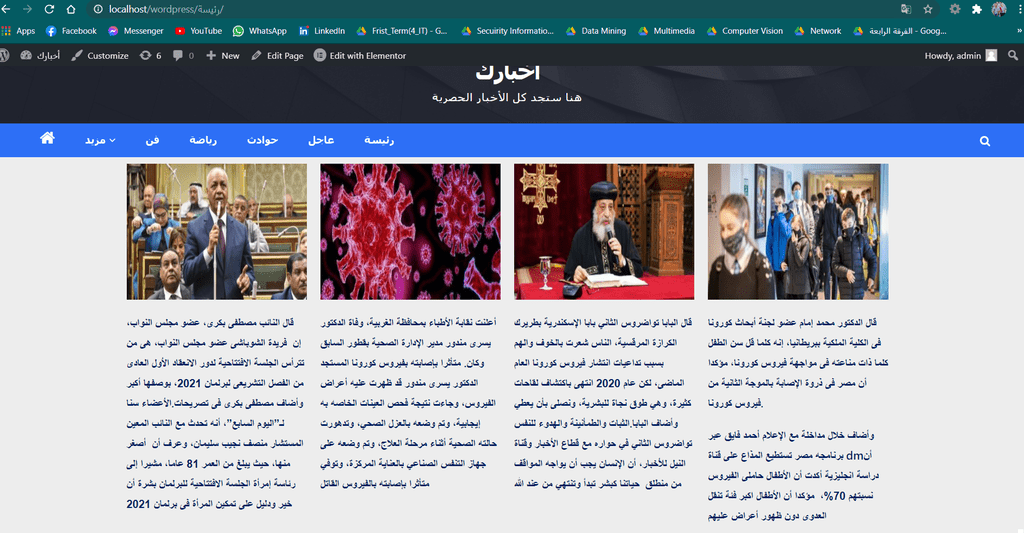Open the رياضة menu item
Image resolution: width=1024 pixels, height=533 pixels.
pos(203,140)
